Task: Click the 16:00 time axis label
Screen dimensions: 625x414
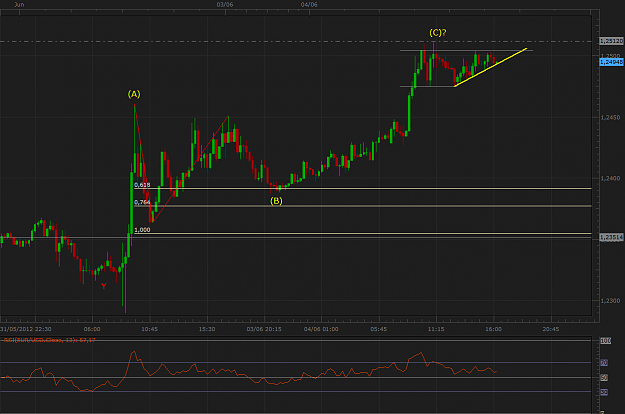Action: 493,329
